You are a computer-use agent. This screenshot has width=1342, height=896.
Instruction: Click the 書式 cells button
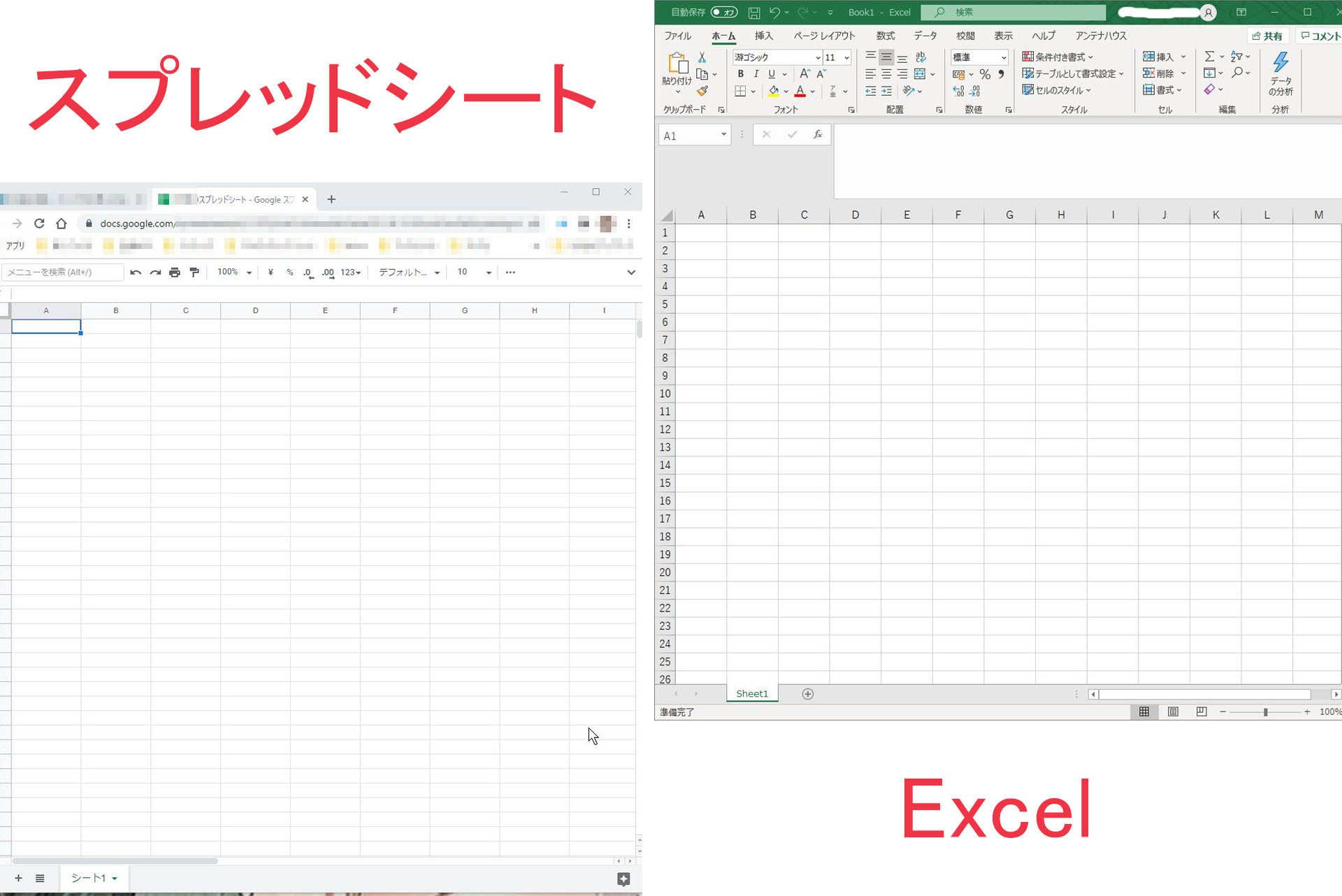click(x=1162, y=90)
